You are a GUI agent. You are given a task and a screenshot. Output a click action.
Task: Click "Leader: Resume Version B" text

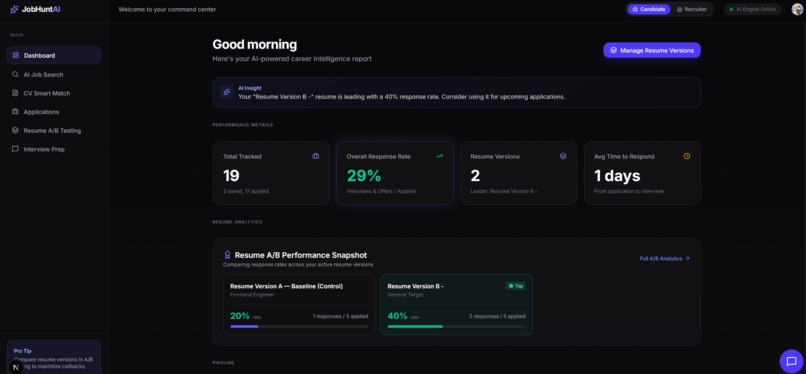[x=504, y=191]
